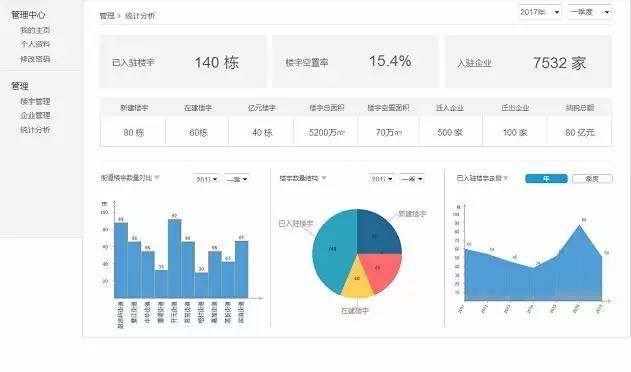The width and height of the screenshot is (631, 372).
Task: Switch trend chart to 年 view
Action: (546, 178)
